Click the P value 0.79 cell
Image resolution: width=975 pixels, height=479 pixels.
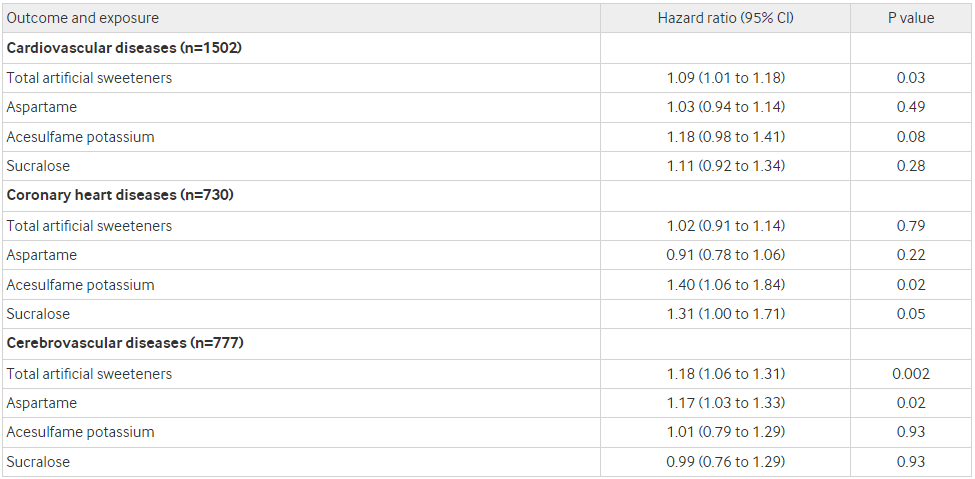[910, 226]
